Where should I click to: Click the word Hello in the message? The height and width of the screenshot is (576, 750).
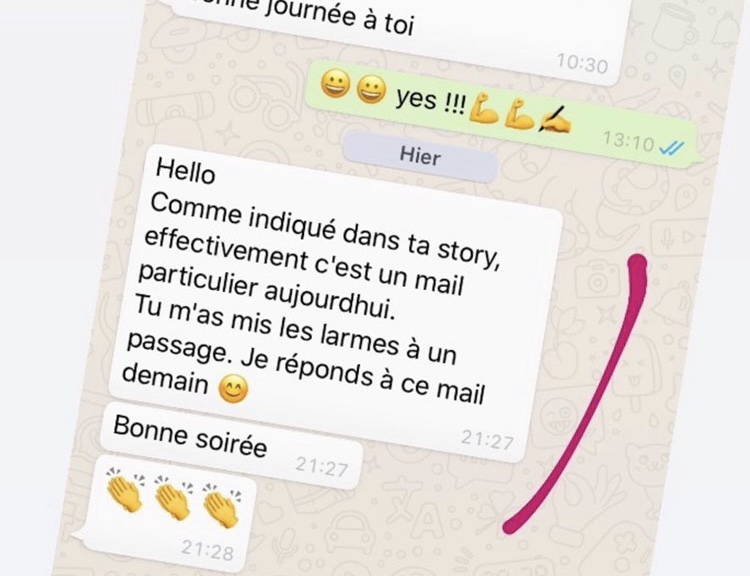[186, 171]
